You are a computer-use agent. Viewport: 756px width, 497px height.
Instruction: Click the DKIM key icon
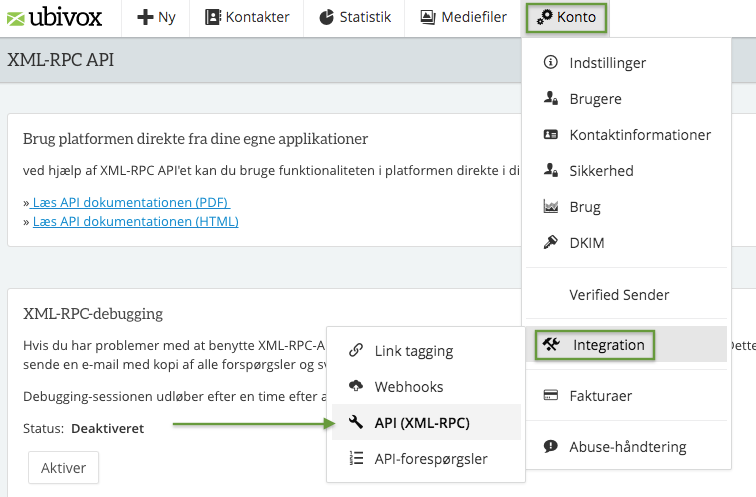click(x=550, y=243)
